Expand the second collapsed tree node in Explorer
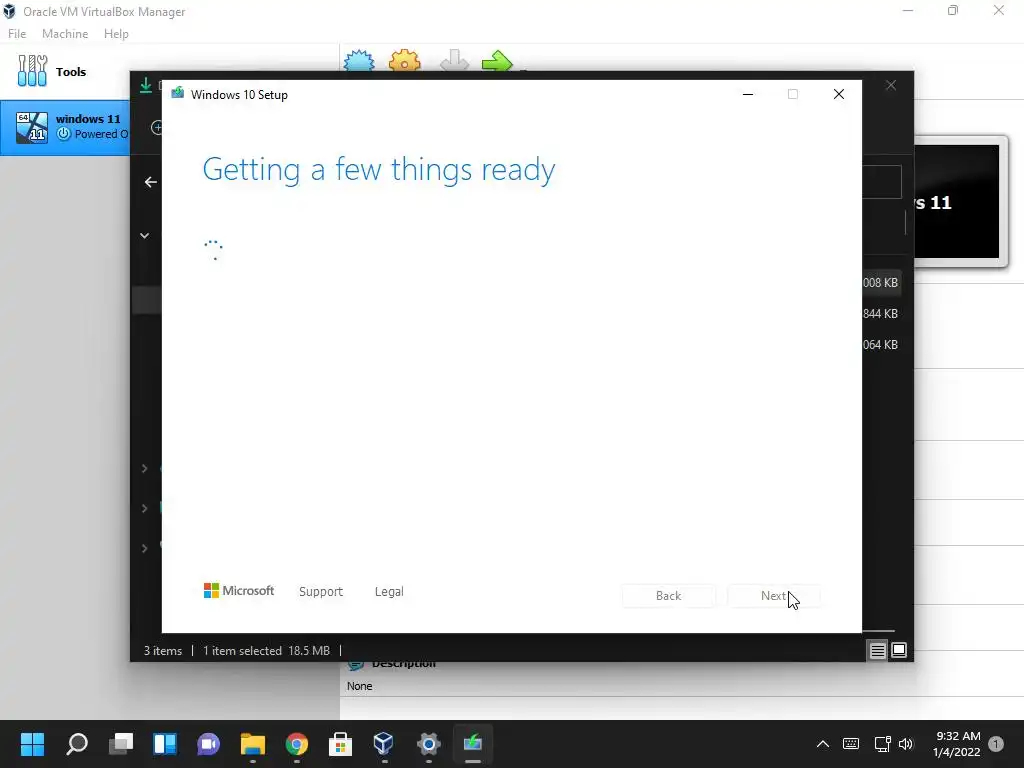Image resolution: width=1024 pixels, height=768 pixels. pos(144,508)
